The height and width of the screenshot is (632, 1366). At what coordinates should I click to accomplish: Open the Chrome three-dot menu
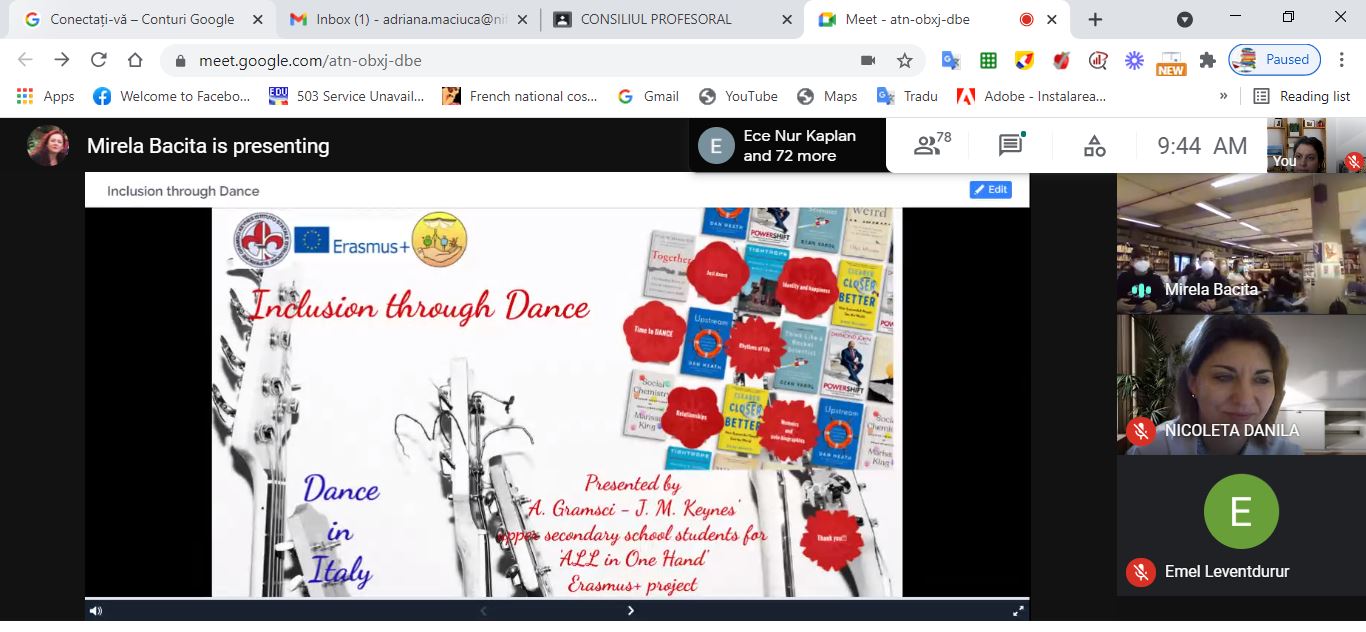[1342, 60]
